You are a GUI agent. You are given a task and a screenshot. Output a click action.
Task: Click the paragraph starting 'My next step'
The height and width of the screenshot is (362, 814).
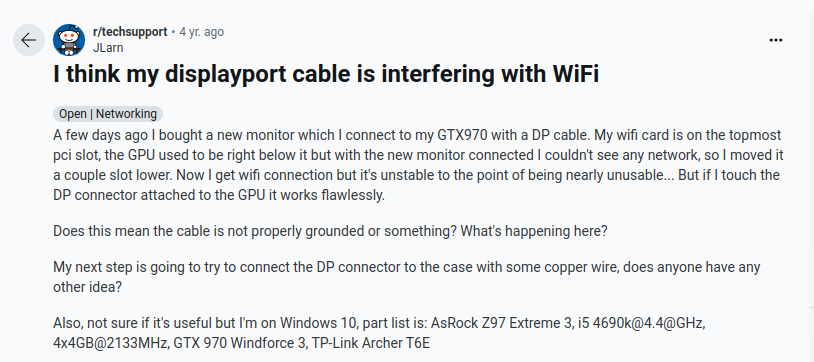pos(406,277)
